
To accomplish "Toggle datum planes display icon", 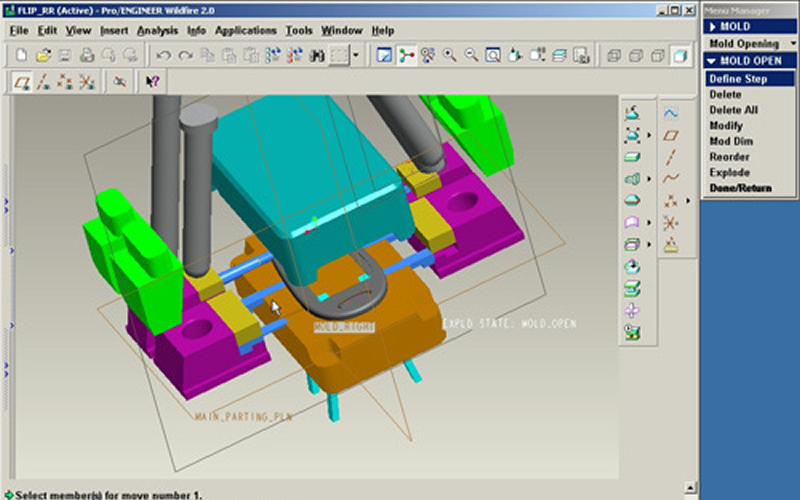I will pos(22,82).
